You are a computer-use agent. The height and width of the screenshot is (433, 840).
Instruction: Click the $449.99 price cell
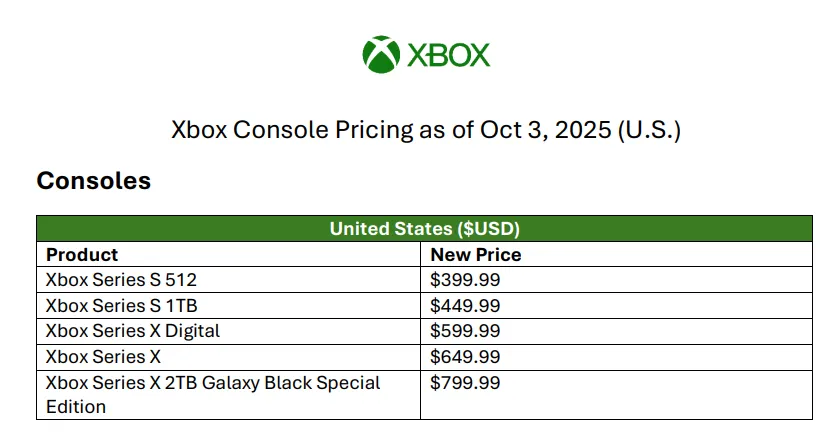(x=465, y=305)
